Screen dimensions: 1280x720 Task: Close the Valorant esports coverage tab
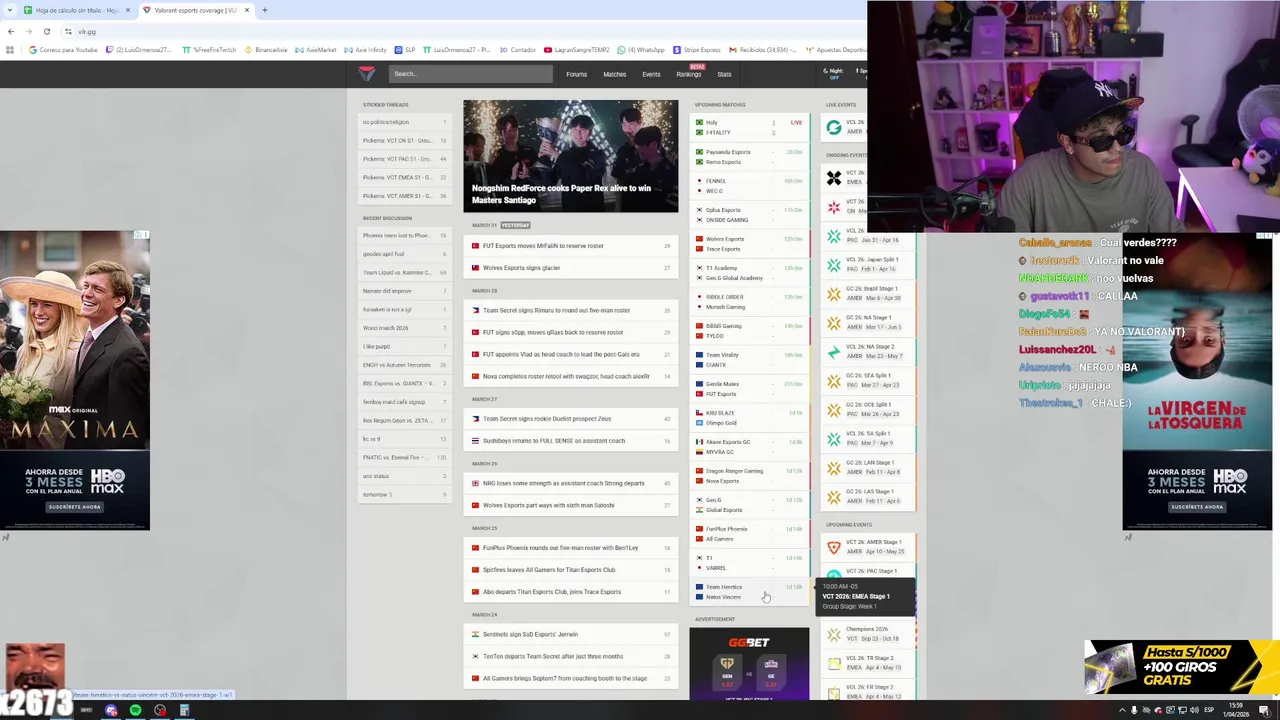click(x=246, y=10)
